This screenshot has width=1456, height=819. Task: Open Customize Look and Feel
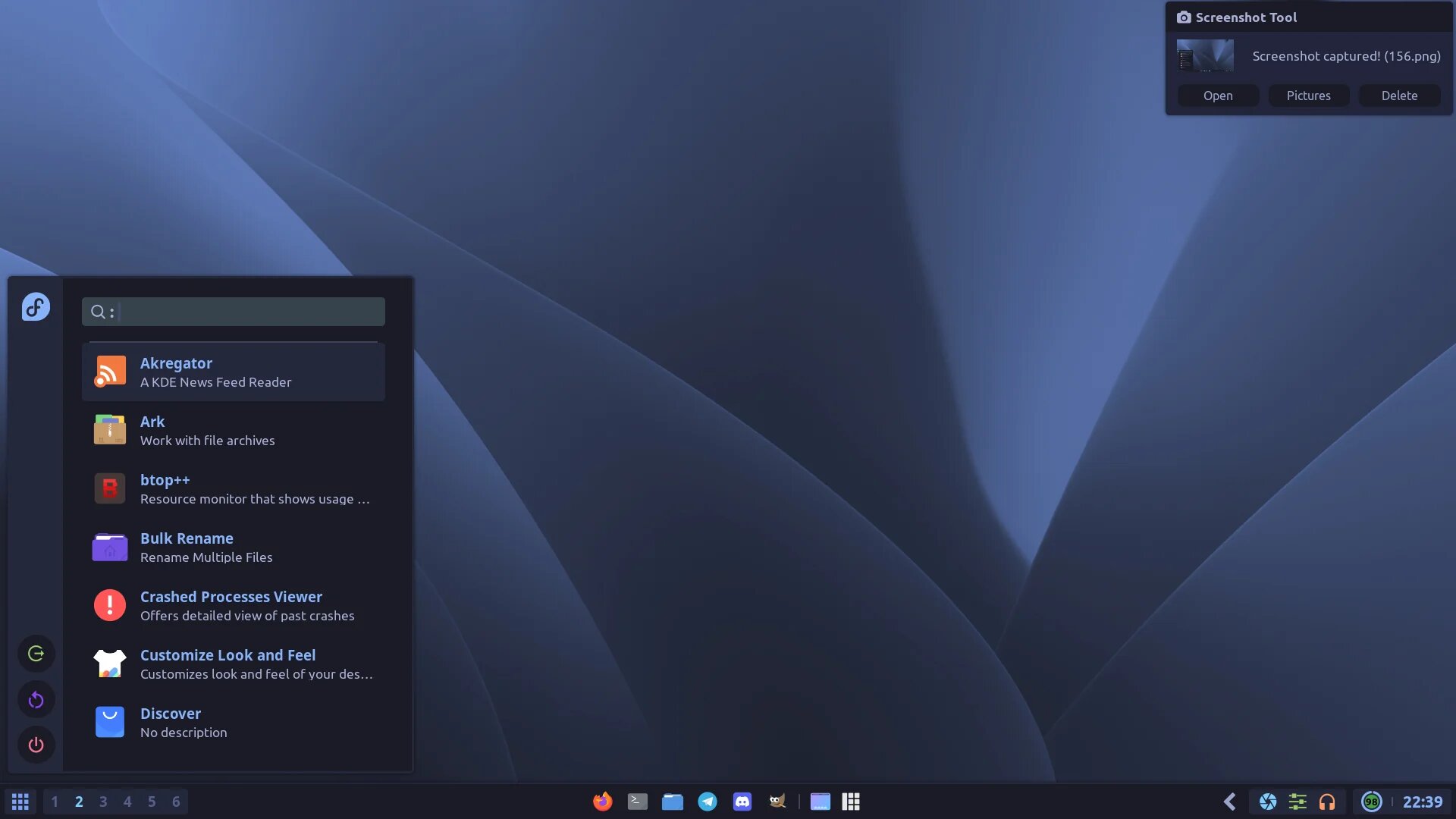(234, 664)
